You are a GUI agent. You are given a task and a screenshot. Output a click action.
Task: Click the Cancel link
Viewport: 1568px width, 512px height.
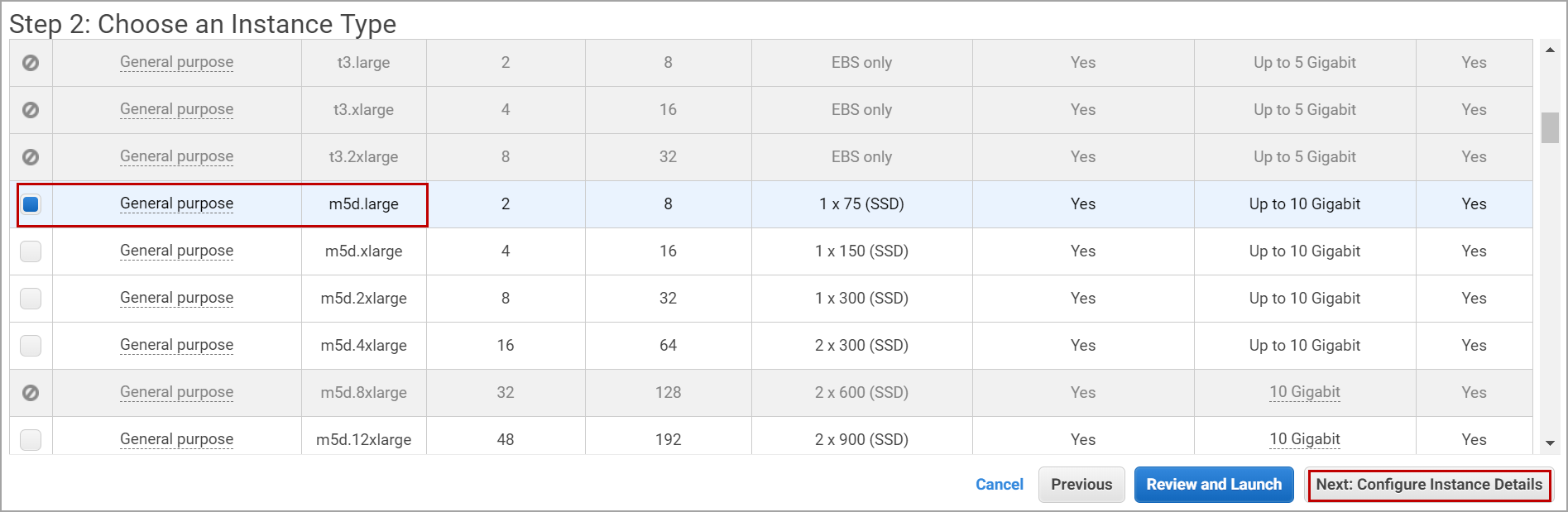click(x=999, y=485)
